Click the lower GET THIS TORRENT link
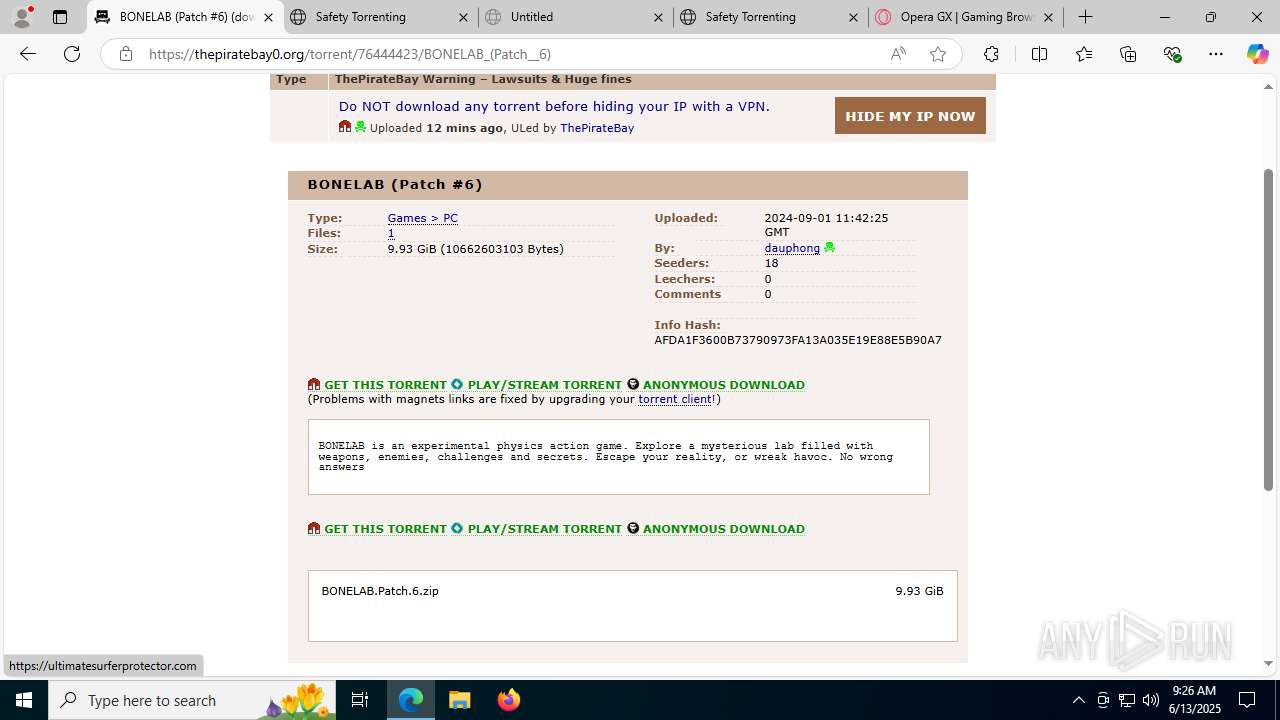 [x=385, y=529]
